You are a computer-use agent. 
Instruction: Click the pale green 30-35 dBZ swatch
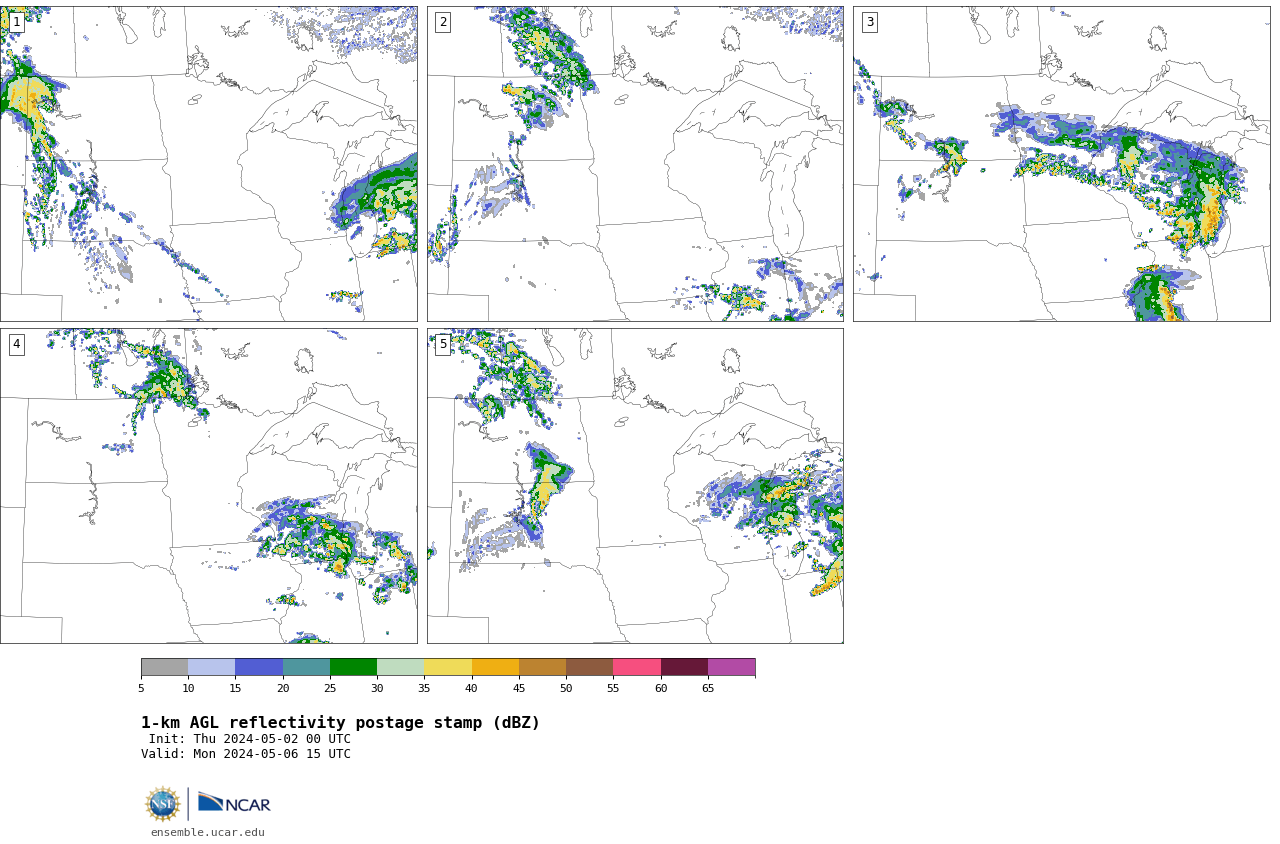pyautogui.click(x=400, y=667)
